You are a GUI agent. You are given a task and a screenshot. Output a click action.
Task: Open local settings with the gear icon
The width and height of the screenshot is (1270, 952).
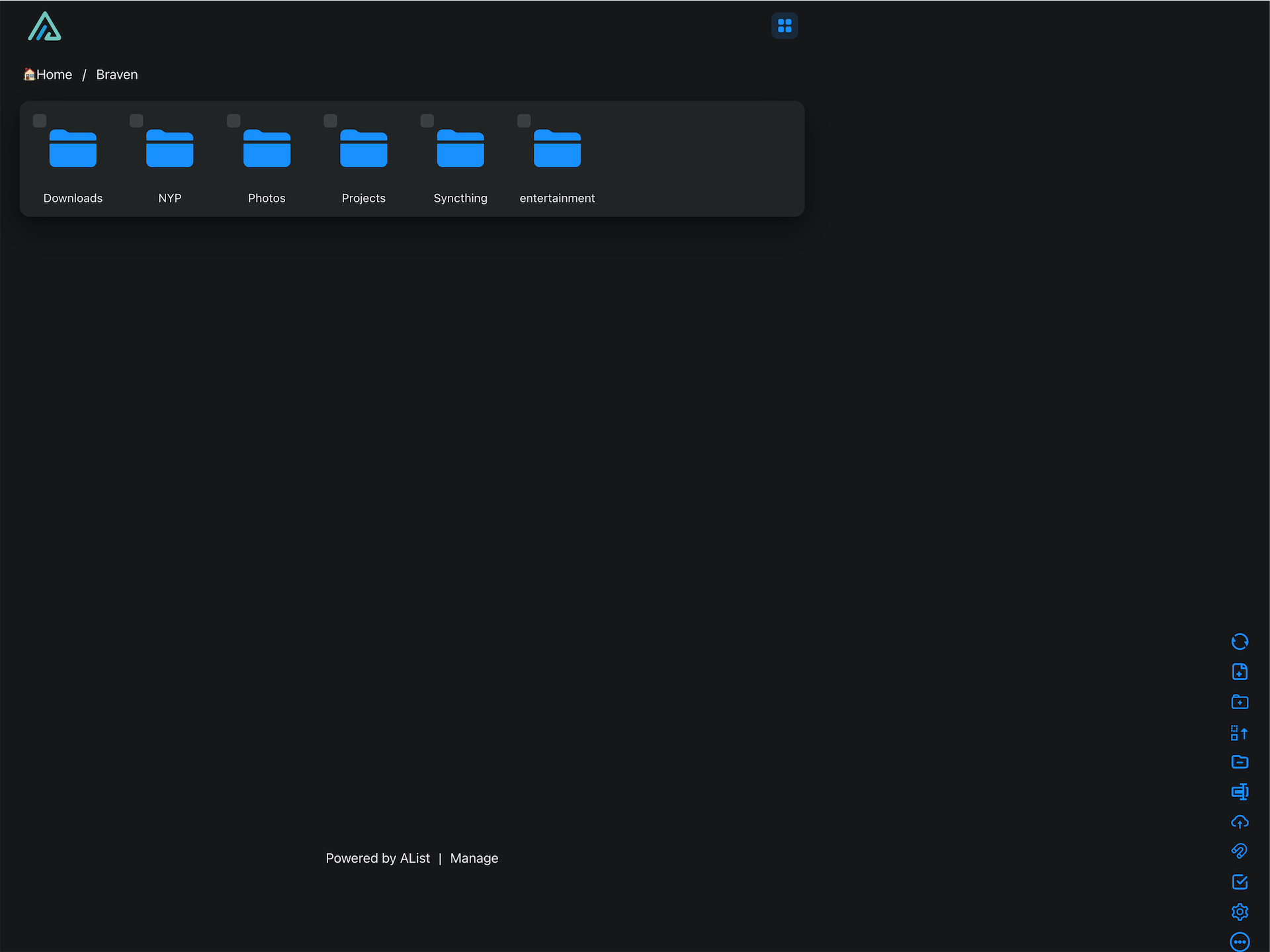click(1240, 912)
